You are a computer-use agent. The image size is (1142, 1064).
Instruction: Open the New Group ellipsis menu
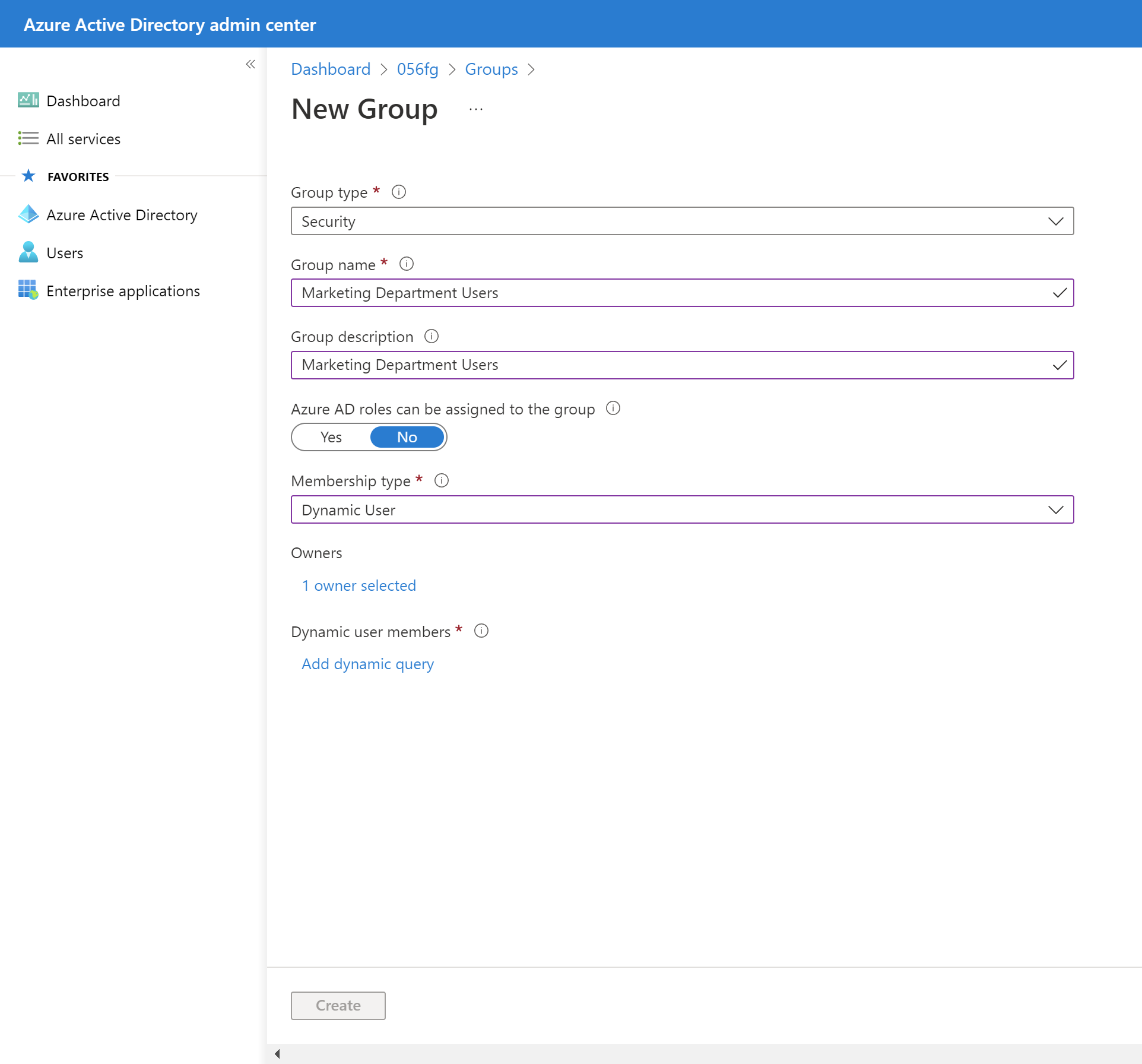coord(476,109)
